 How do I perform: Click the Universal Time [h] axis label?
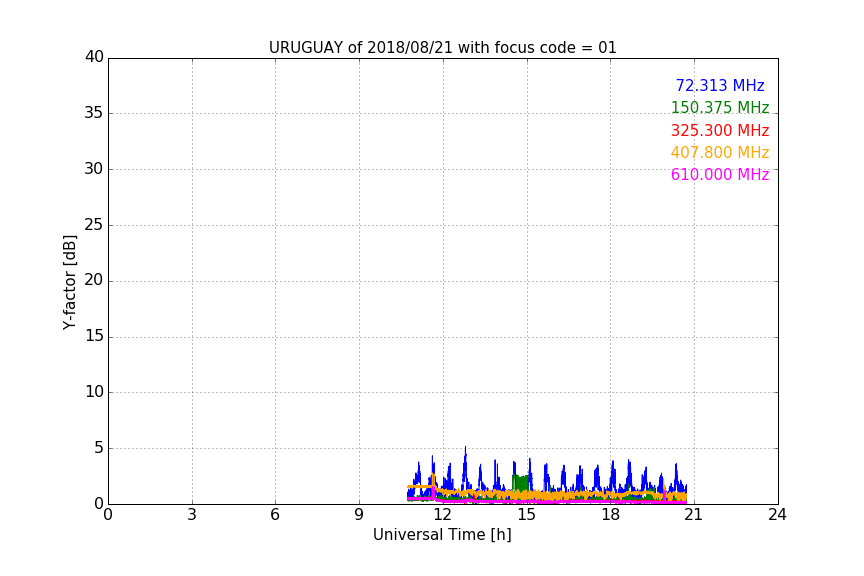442,535
